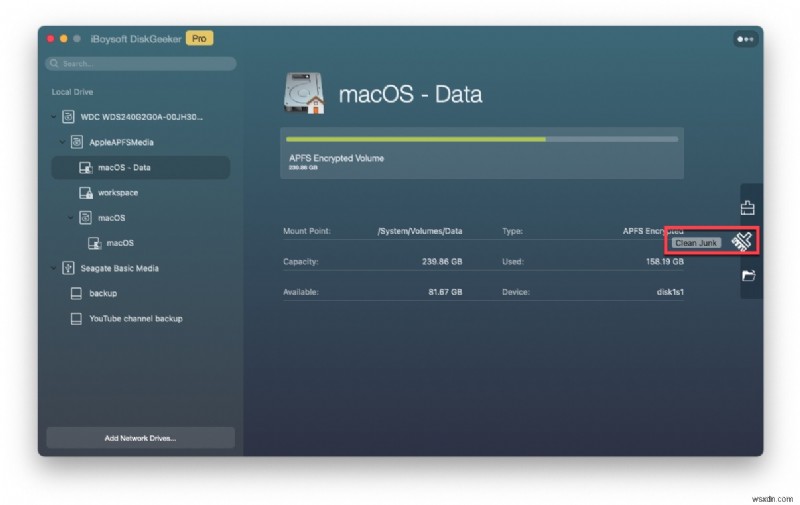Open the toolbox icon in right toolbar

click(747, 208)
